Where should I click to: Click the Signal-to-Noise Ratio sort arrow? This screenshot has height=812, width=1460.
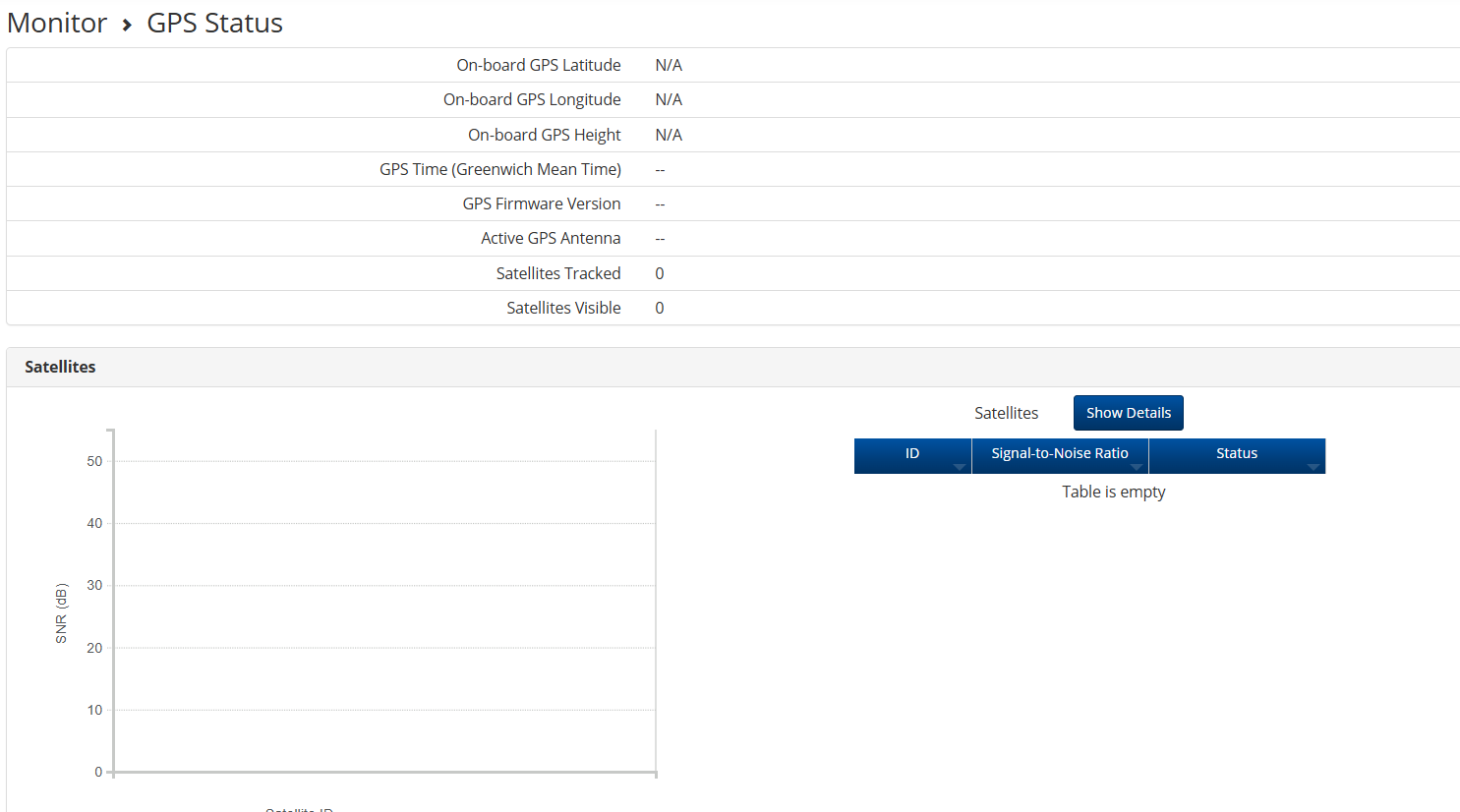[x=1136, y=467]
